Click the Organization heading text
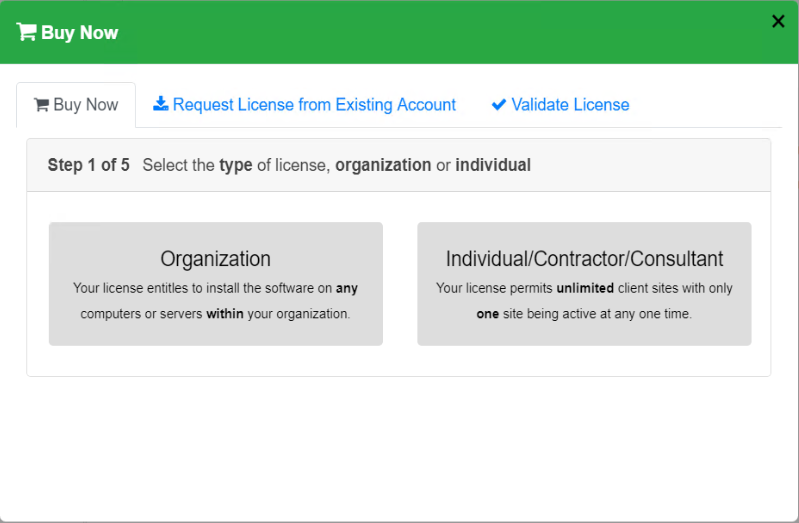 [216, 259]
